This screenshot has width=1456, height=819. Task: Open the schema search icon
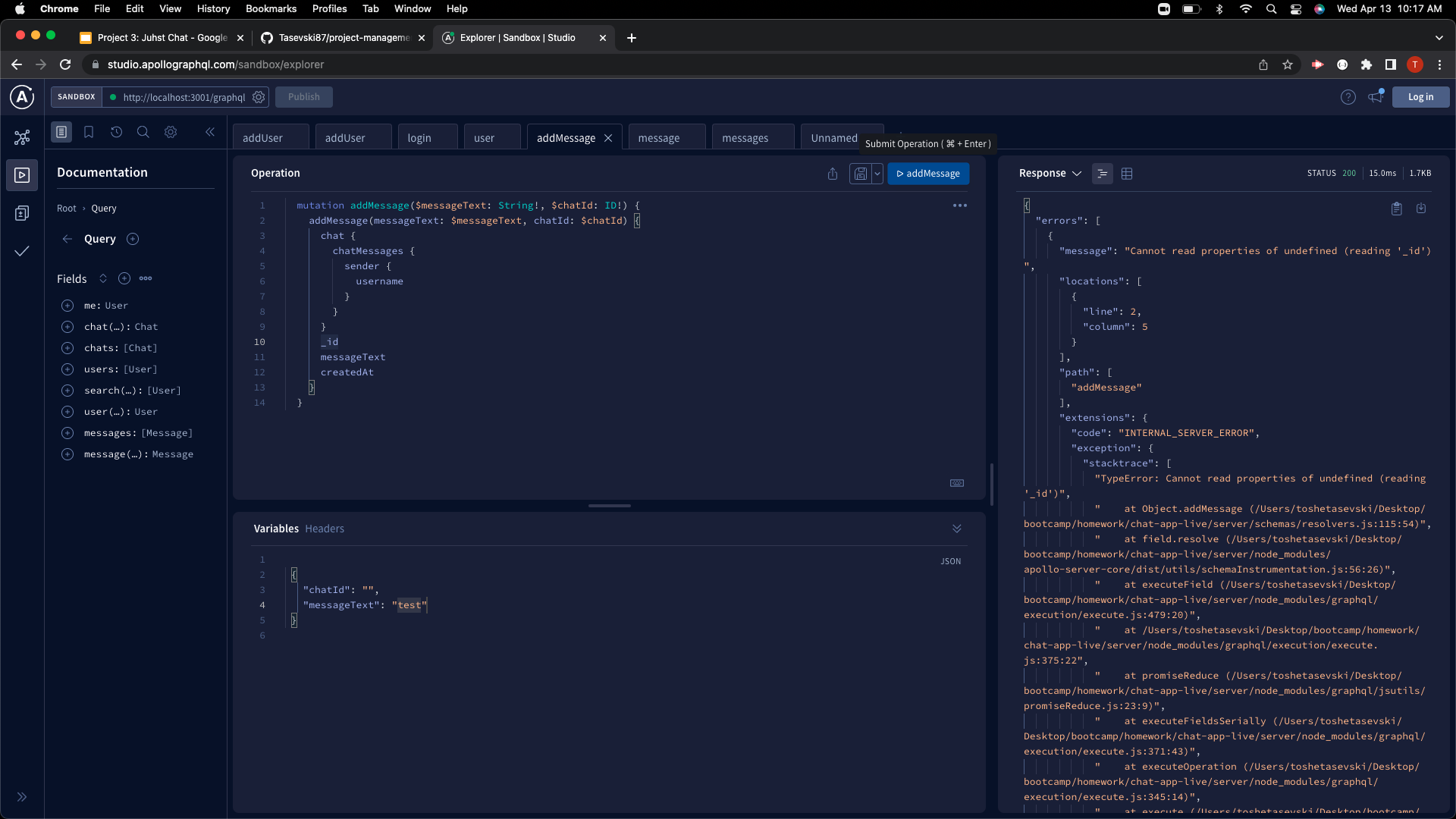(143, 132)
